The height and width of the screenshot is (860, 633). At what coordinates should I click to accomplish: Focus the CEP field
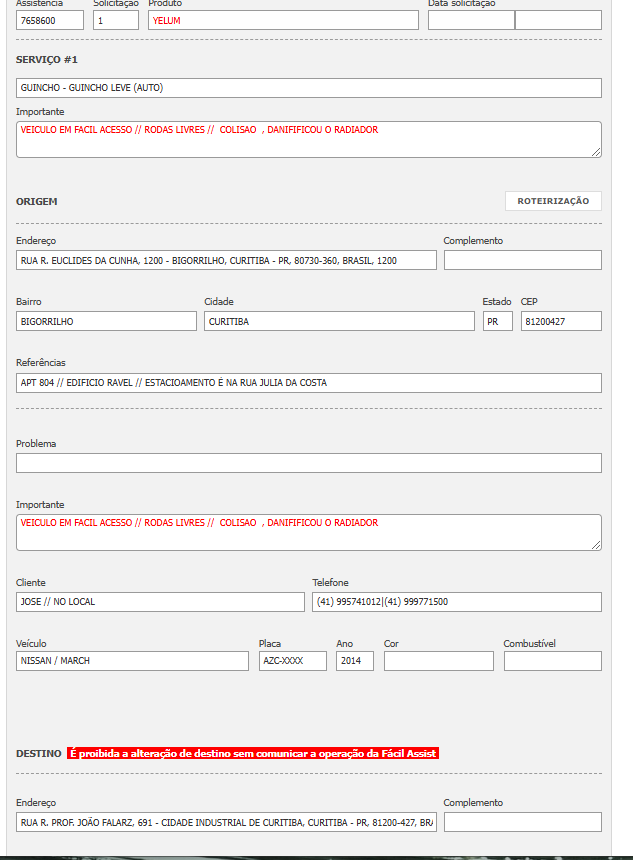[x=560, y=321]
